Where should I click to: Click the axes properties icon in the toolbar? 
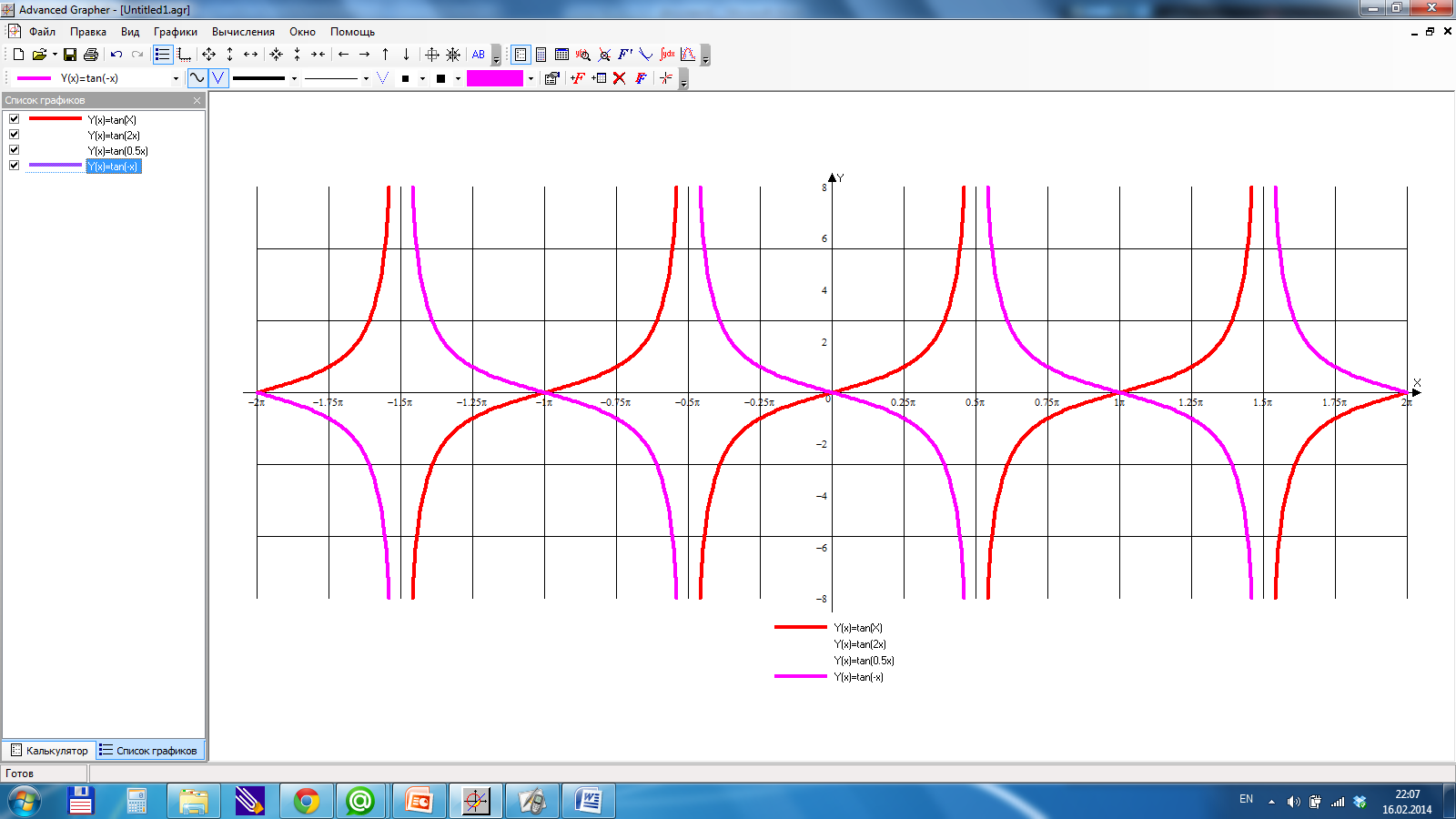[x=184, y=55]
